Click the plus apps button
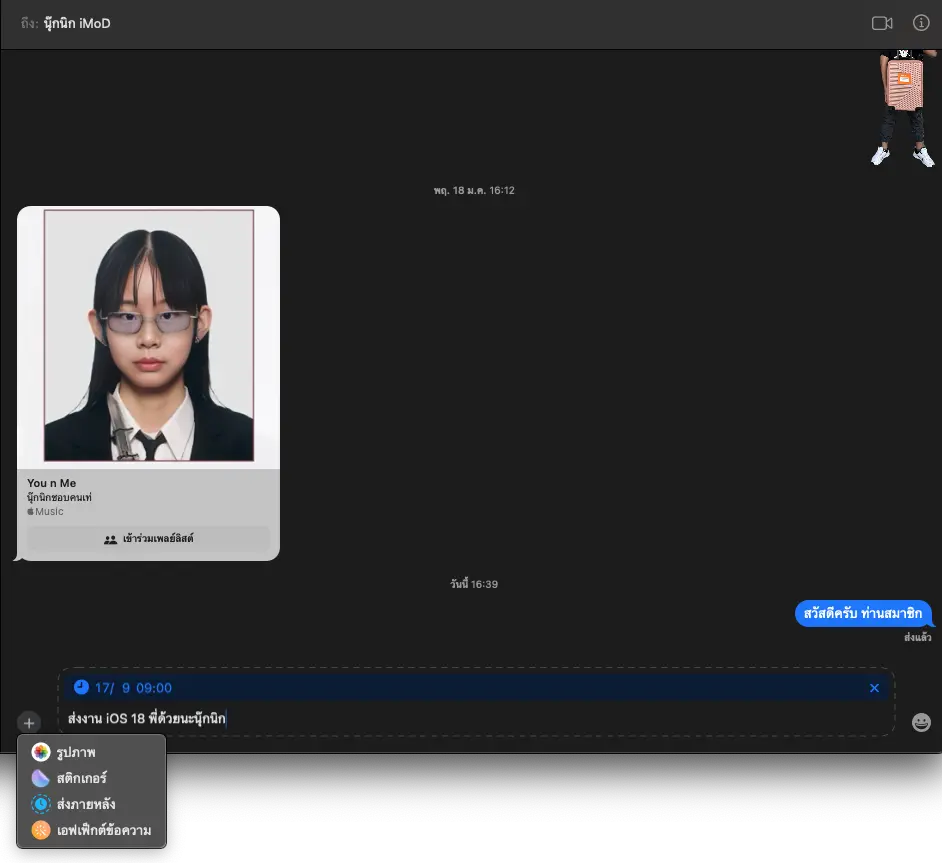942x863 pixels. 29,722
